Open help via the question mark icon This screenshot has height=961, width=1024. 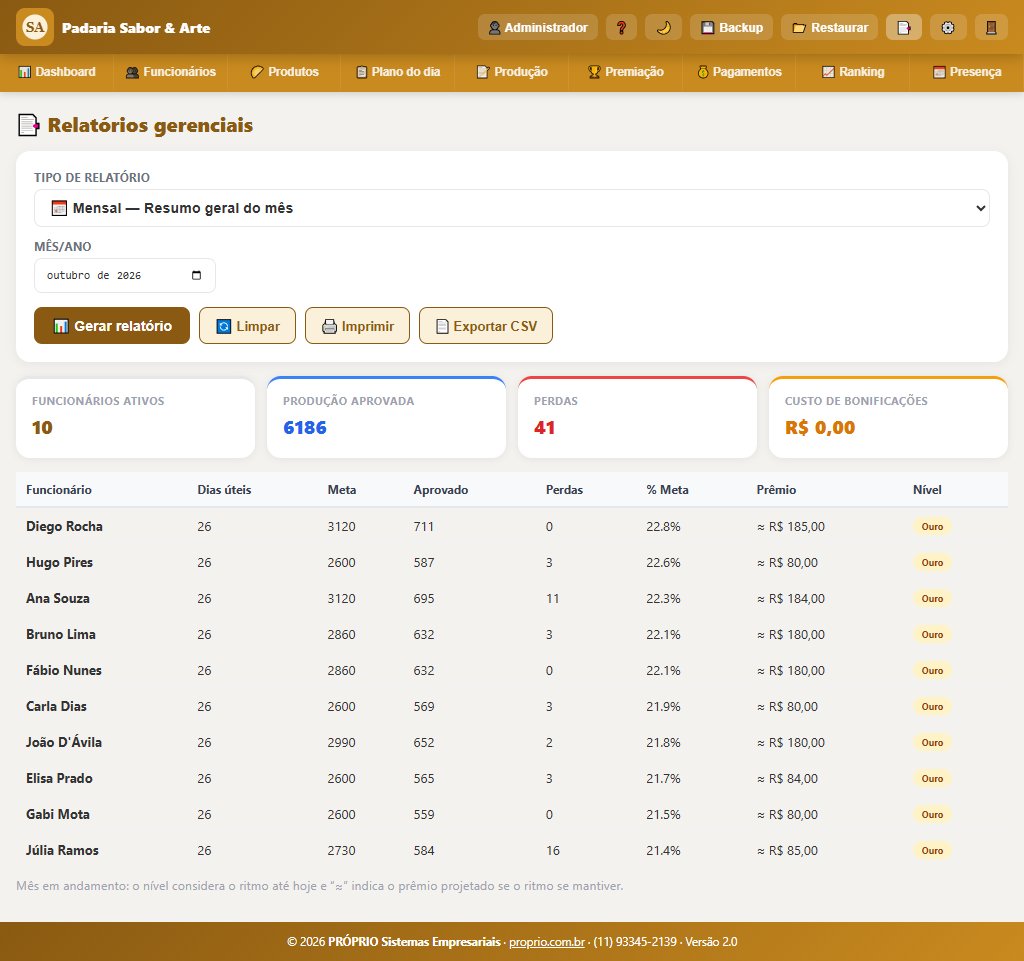pyautogui.click(x=621, y=27)
